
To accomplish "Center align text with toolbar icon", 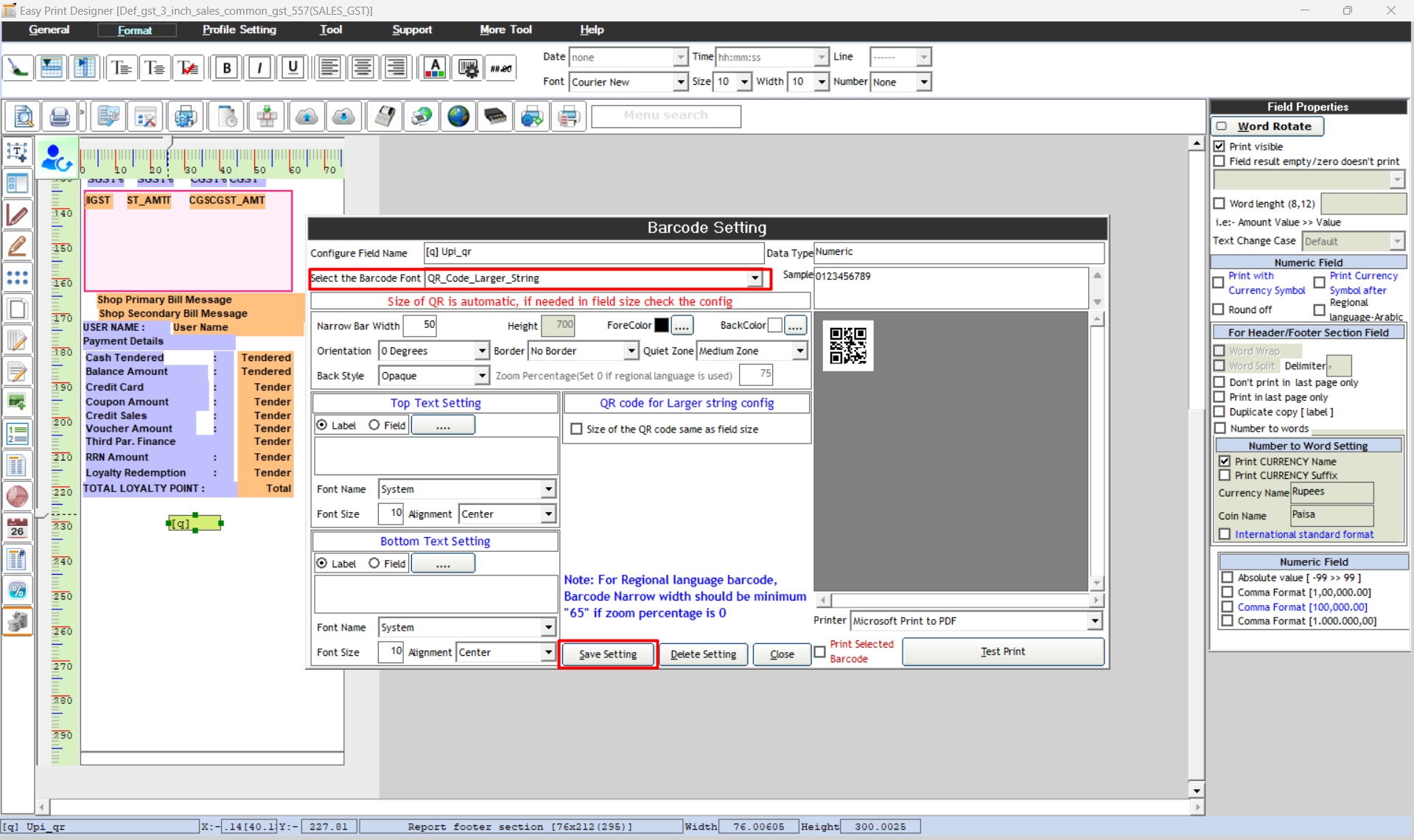I will [x=363, y=68].
